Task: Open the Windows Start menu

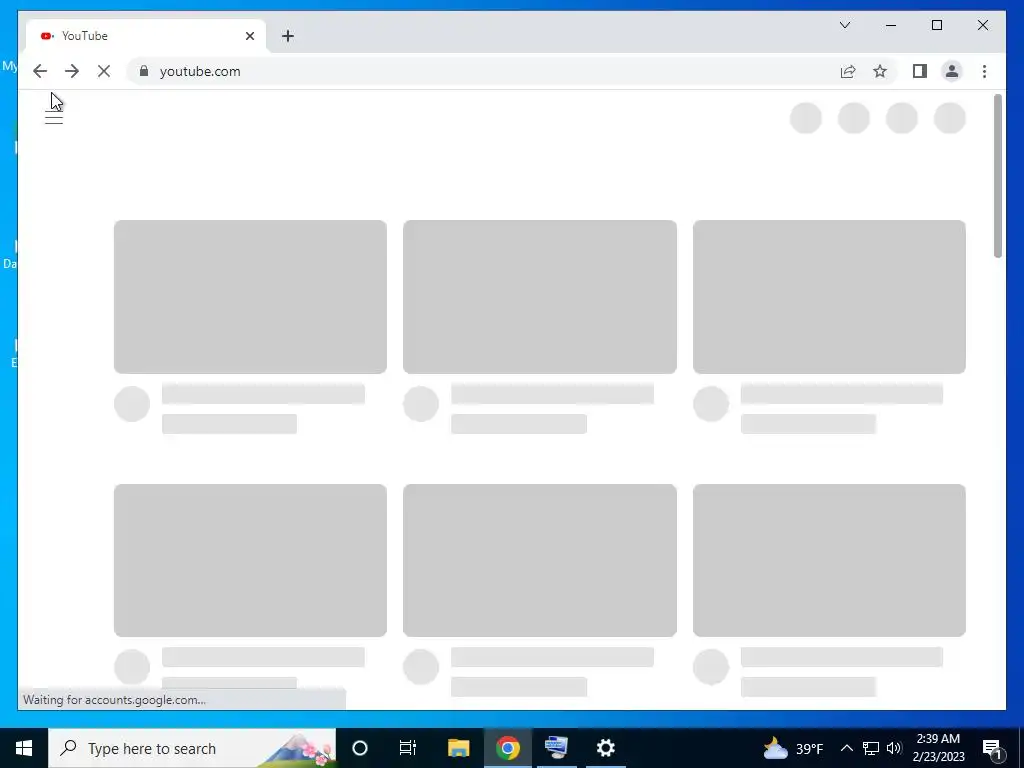Action: 24,748
